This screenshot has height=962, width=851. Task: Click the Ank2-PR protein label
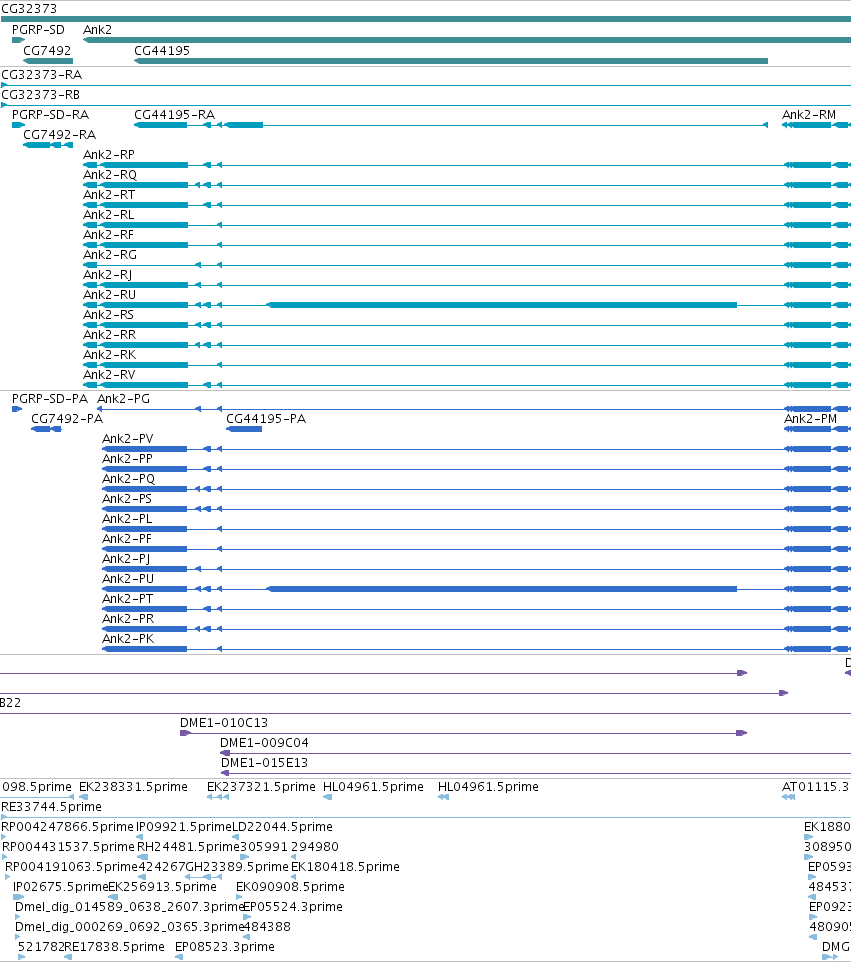[128, 618]
